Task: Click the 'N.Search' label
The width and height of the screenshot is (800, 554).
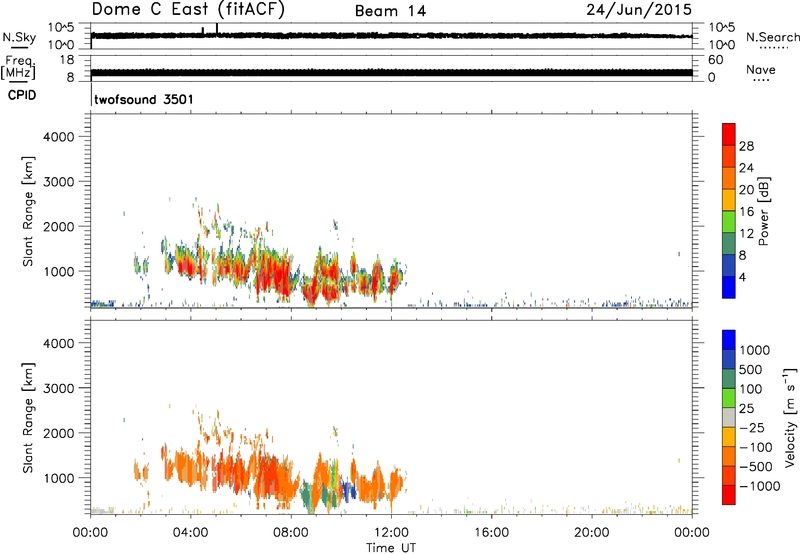Action: coord(772,37)
